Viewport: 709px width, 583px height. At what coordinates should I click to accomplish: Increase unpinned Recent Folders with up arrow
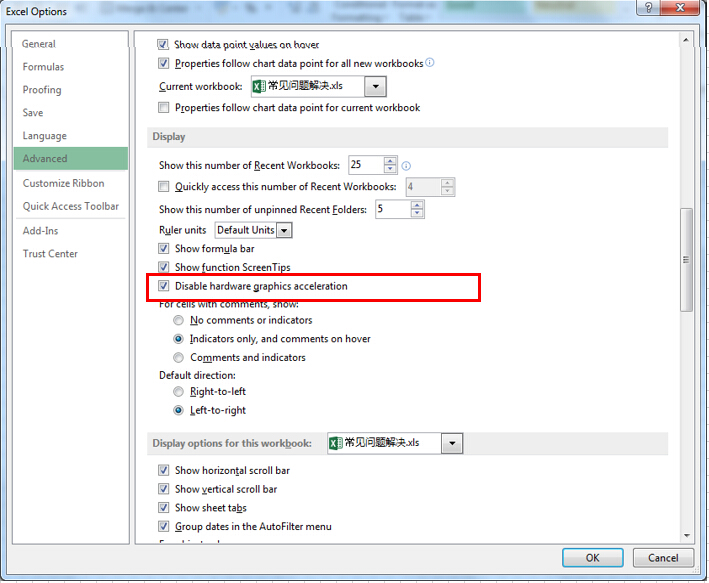pyautogui.click(x=417, y=205)
